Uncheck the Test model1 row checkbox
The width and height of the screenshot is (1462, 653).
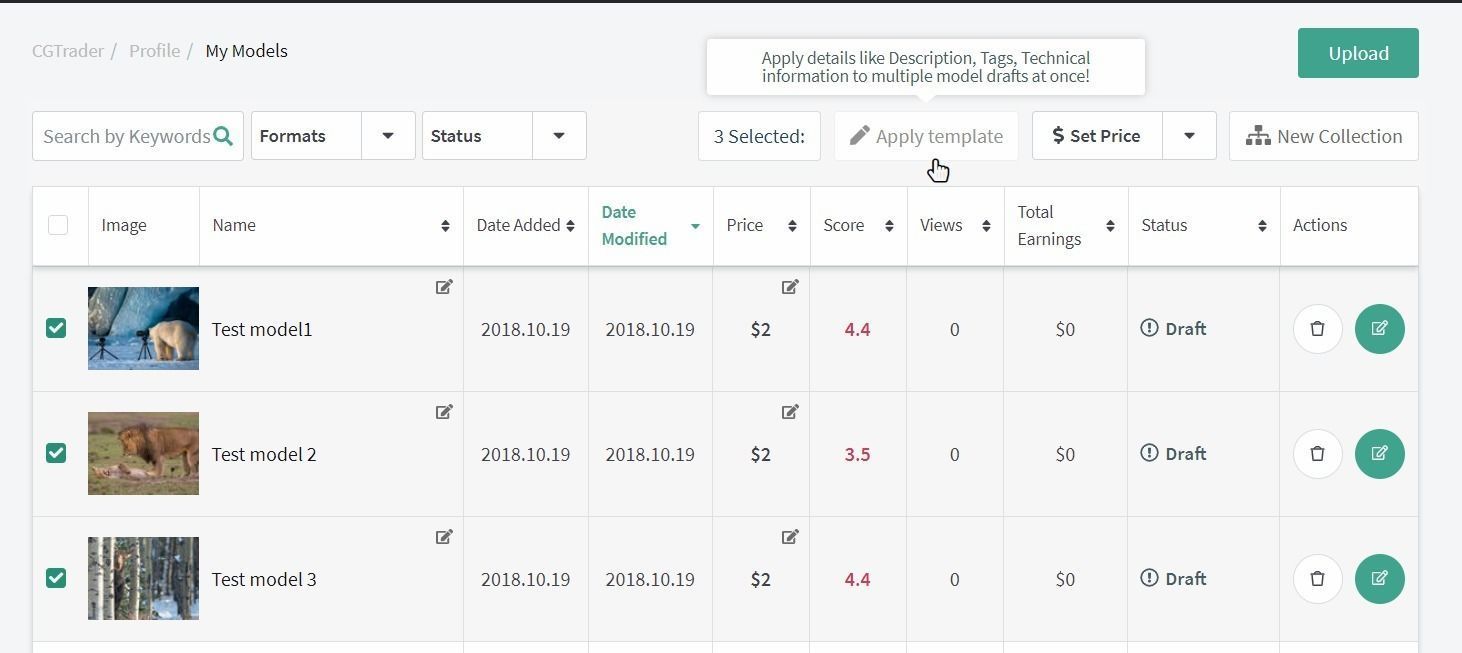point(56,328)
